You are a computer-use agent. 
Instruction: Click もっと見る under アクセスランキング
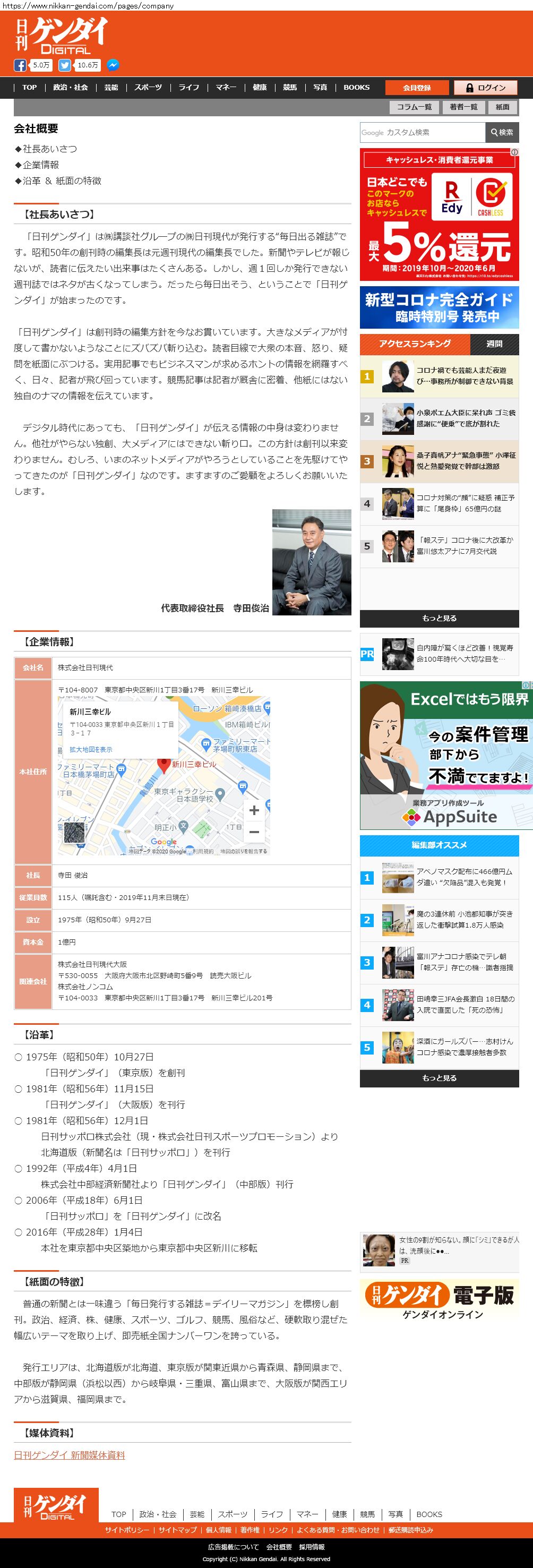(x=439, y=619)
